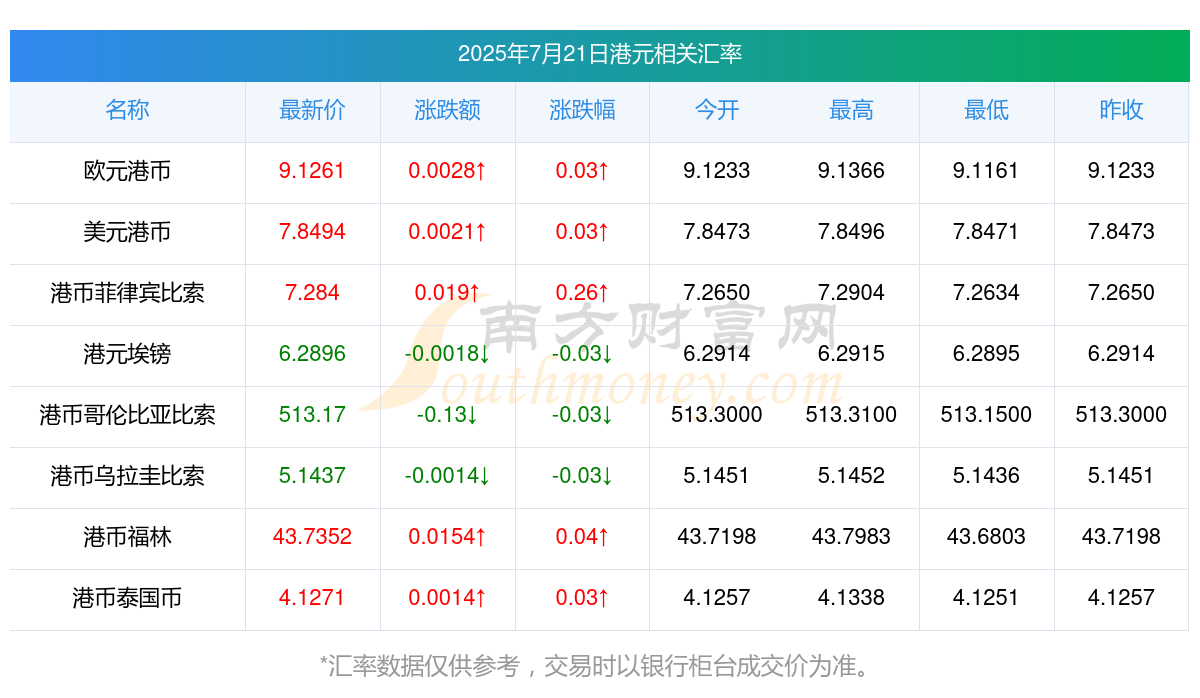Click 港币泰国币 lowest value 4.1251
The height and width of the screenshot is (698, 1200).
pos(986,598)
